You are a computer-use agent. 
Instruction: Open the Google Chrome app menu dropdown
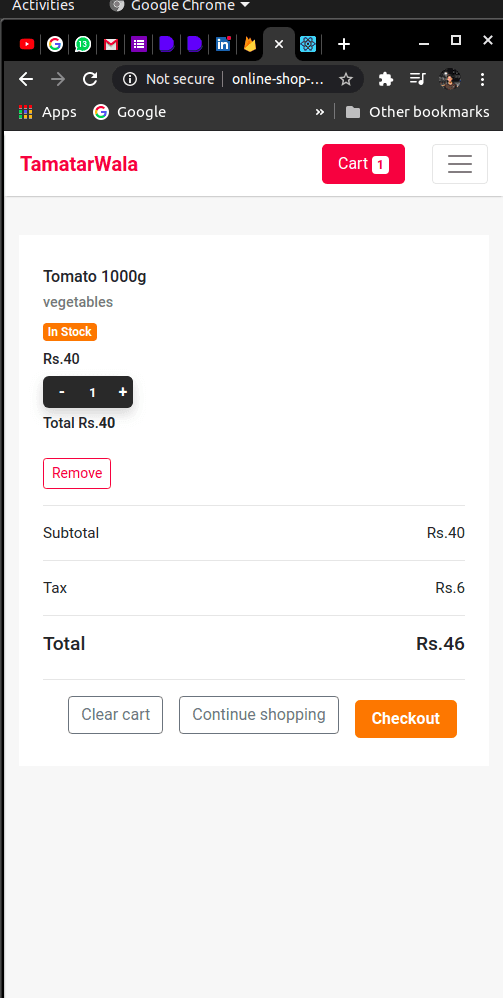tap(180, 6)
